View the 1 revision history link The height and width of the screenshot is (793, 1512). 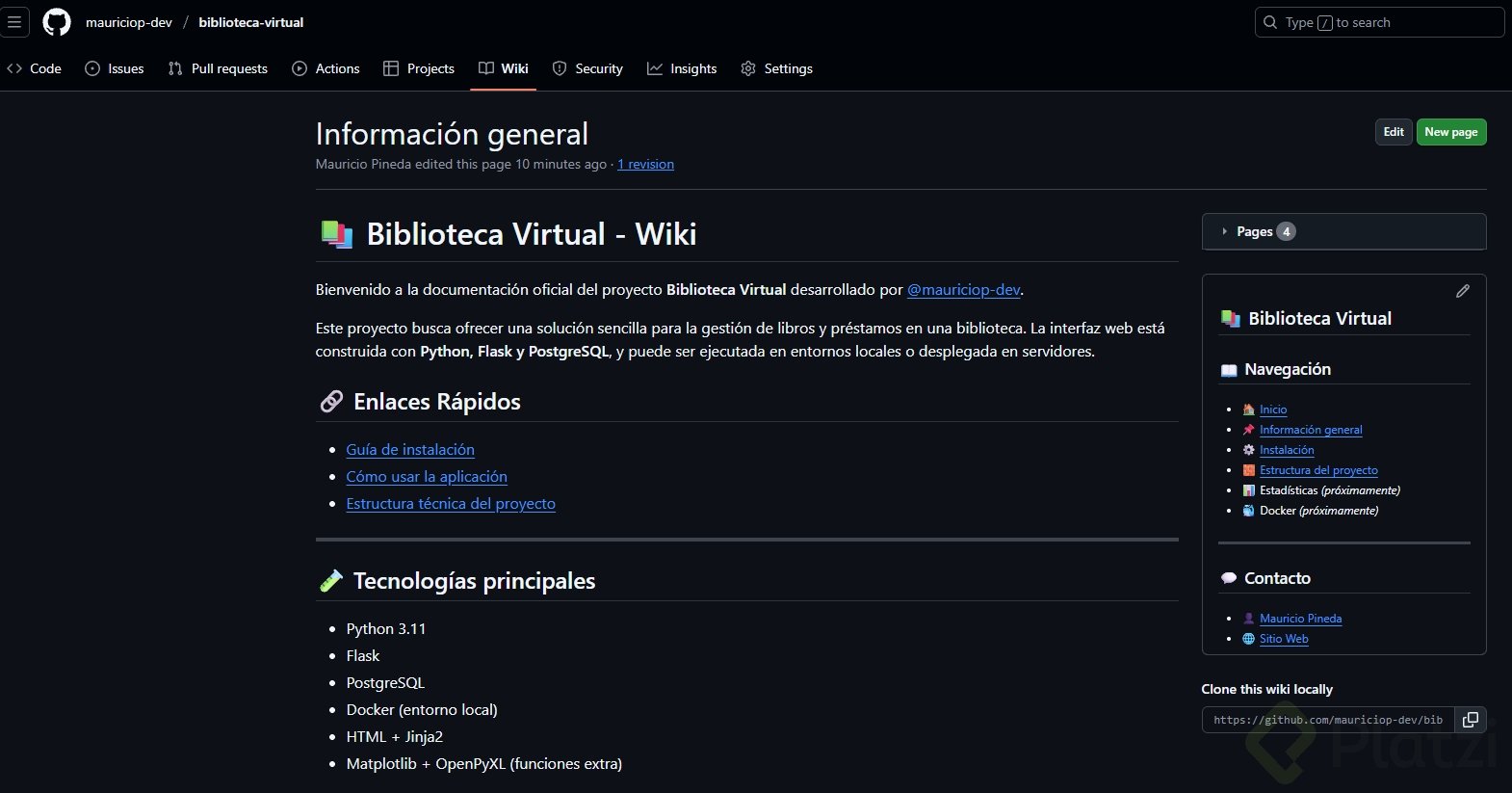[x=645, y=164]
